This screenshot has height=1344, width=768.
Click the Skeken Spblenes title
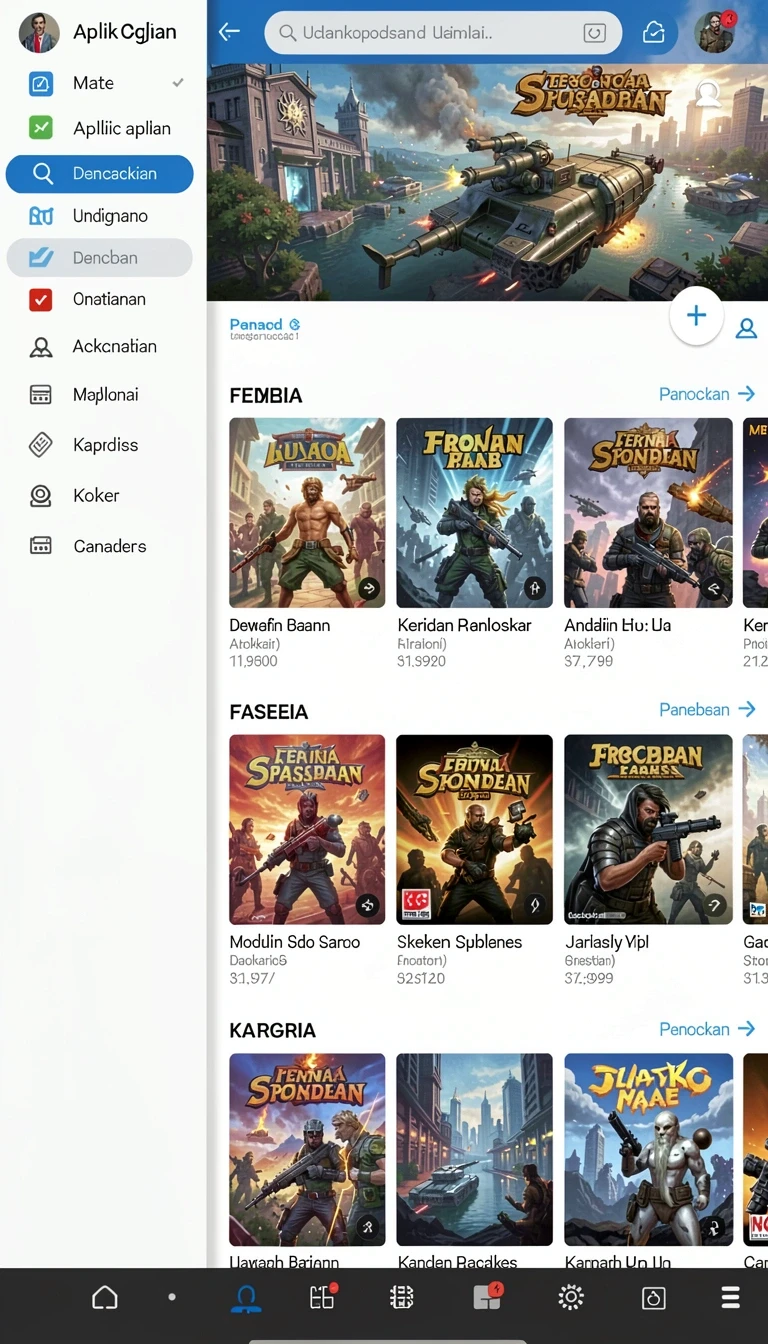tap(459, 942)
